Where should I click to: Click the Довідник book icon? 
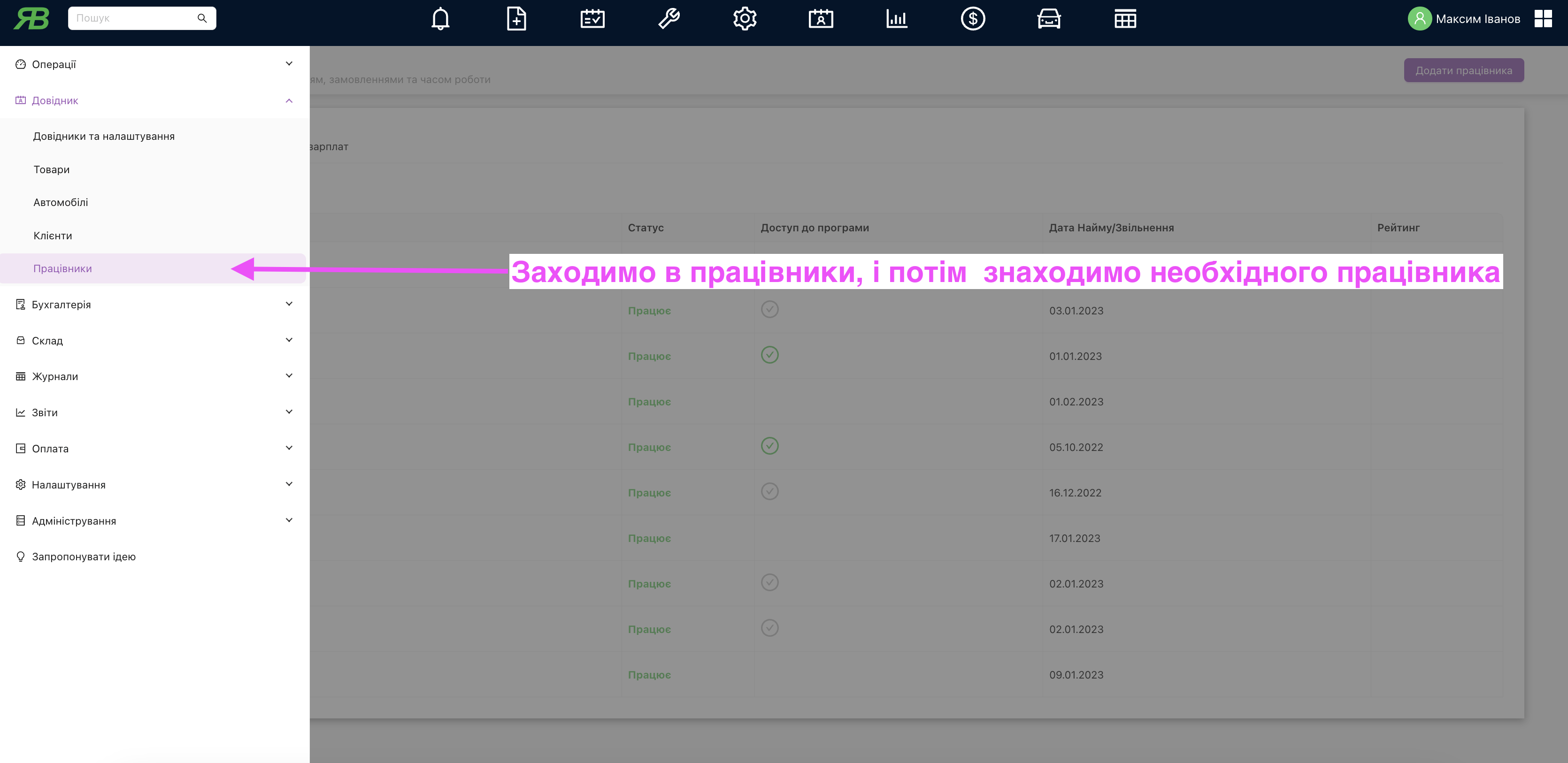tap(21, 100)
